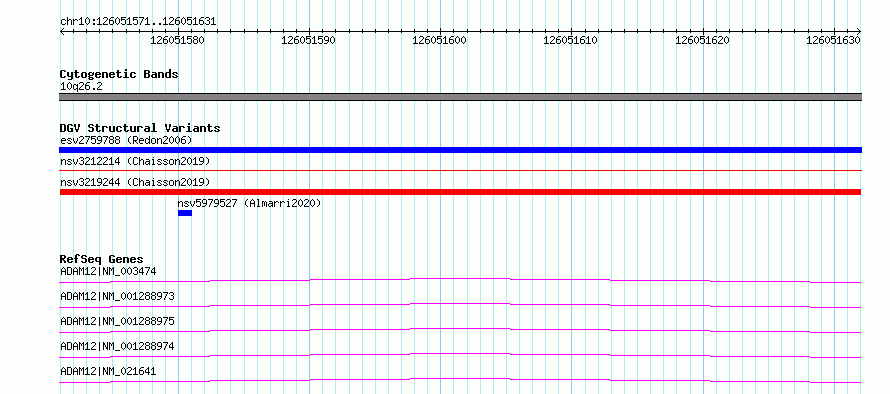The image size is (890, 394).
Task: Click the magenta NM_001288975 intron line
Action: click(460, 329)
